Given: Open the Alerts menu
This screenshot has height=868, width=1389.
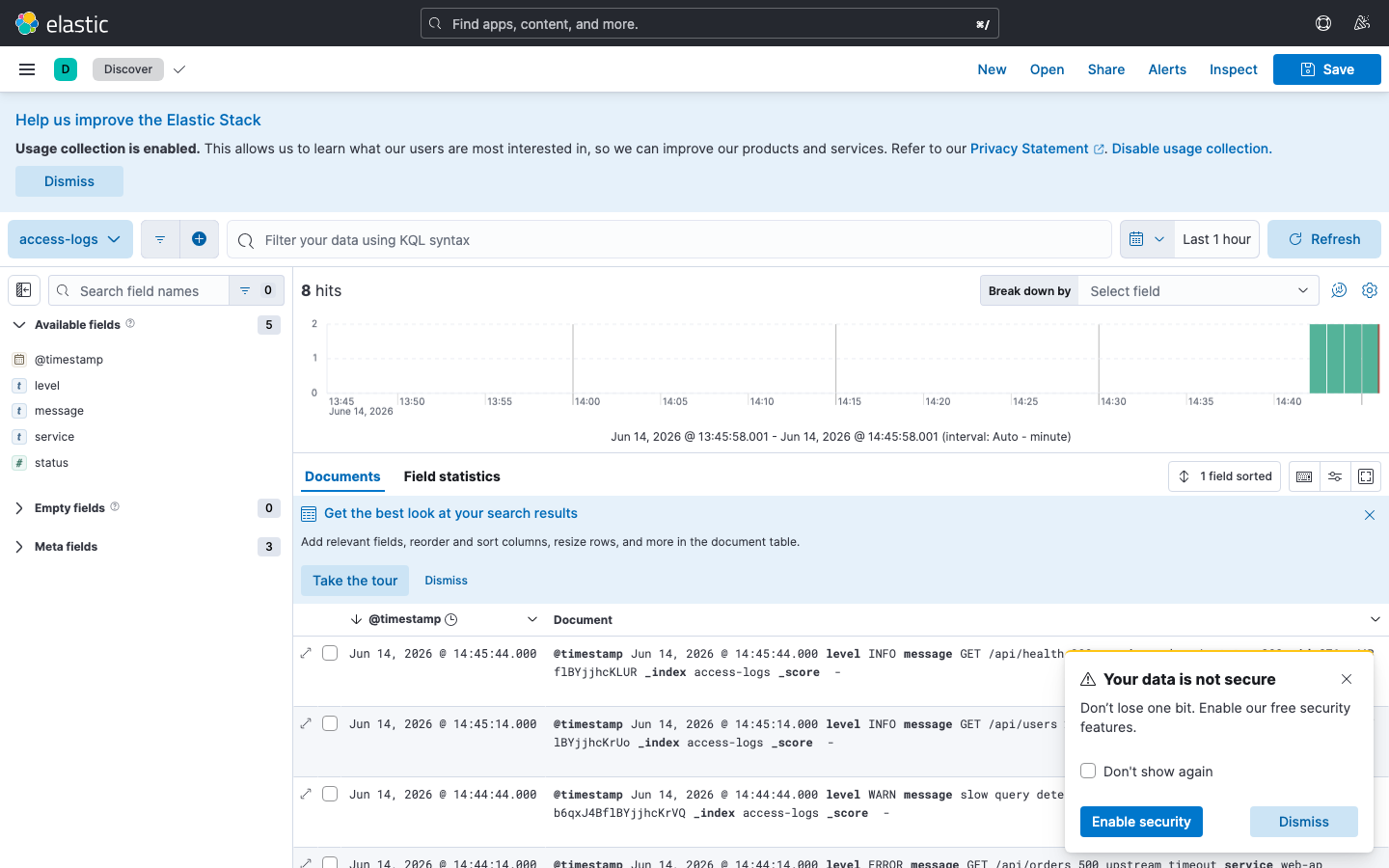Looking at the screenshot, I should [1167, 69].
